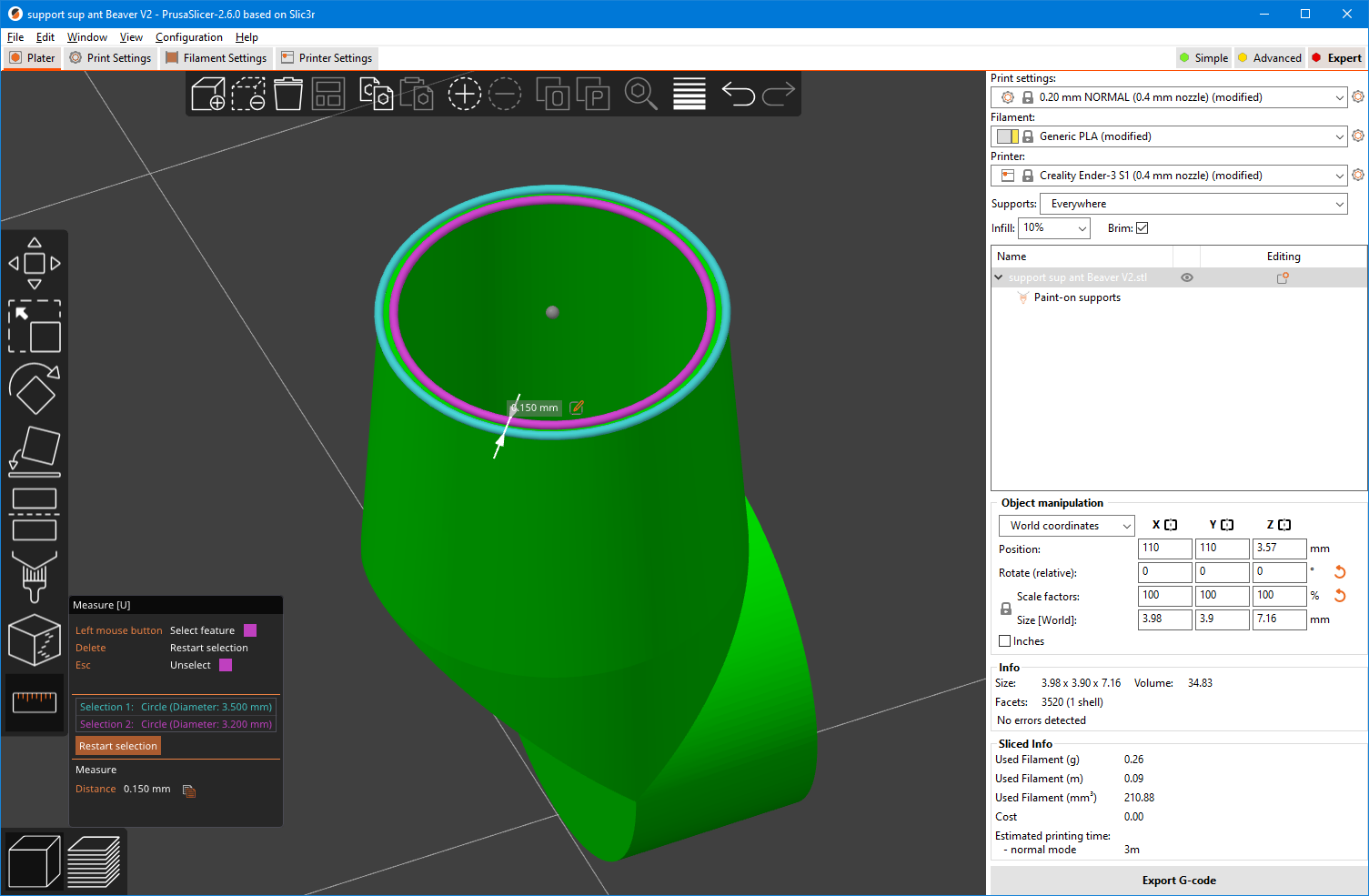Open printer settings gear icon
Viewport: 1369px width, 896px height.
coord(1358,175)
